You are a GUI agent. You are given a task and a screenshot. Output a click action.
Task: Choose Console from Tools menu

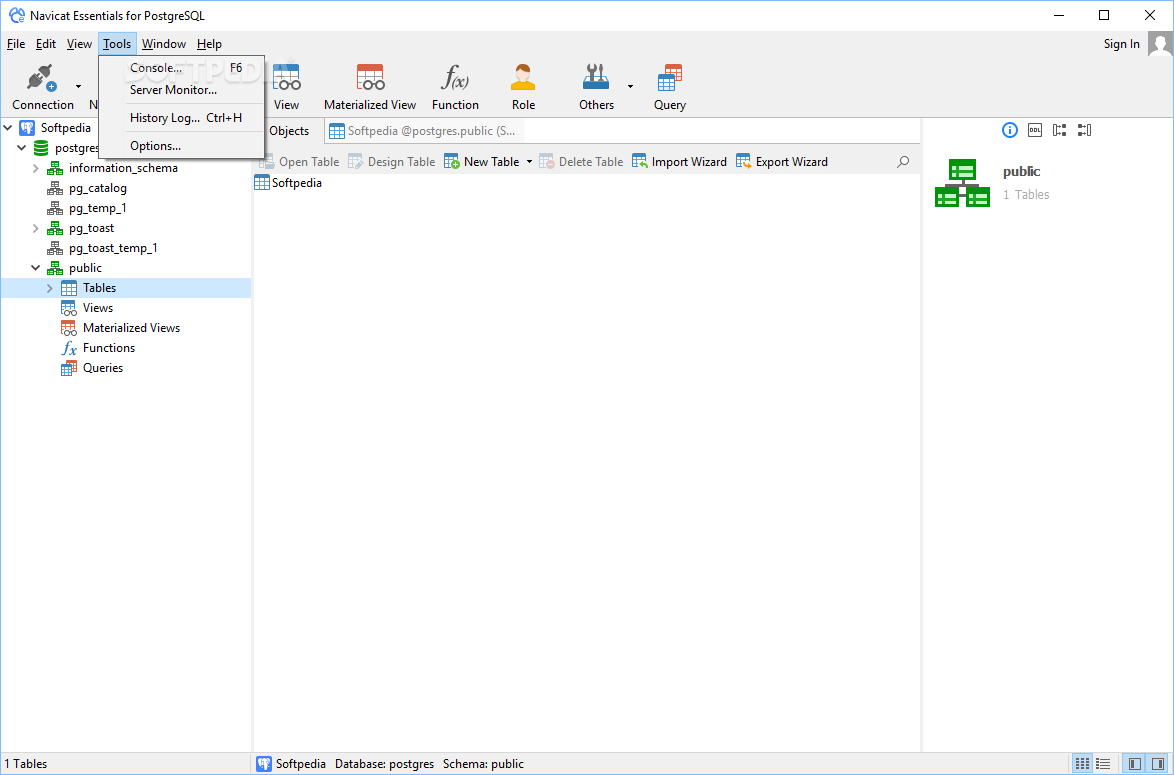pyautogui.click(x=182, y=68)
